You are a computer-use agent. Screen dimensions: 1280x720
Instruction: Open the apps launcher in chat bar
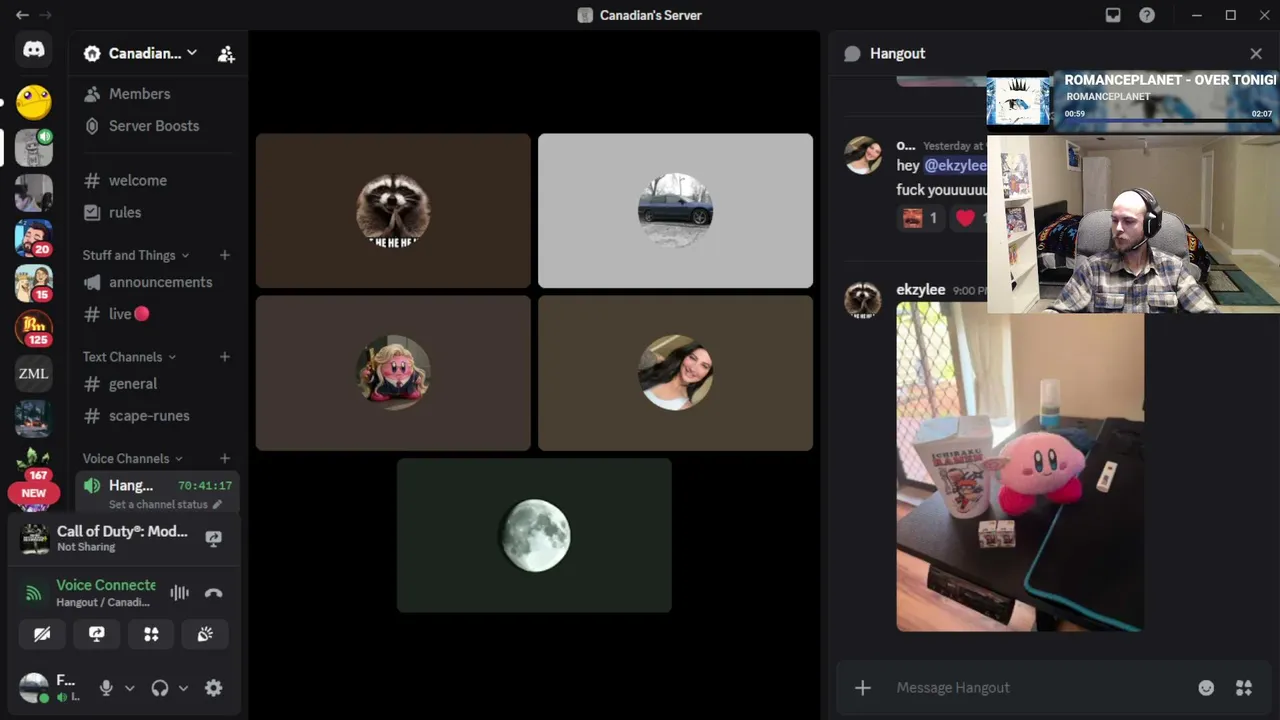click(1244, 688)
